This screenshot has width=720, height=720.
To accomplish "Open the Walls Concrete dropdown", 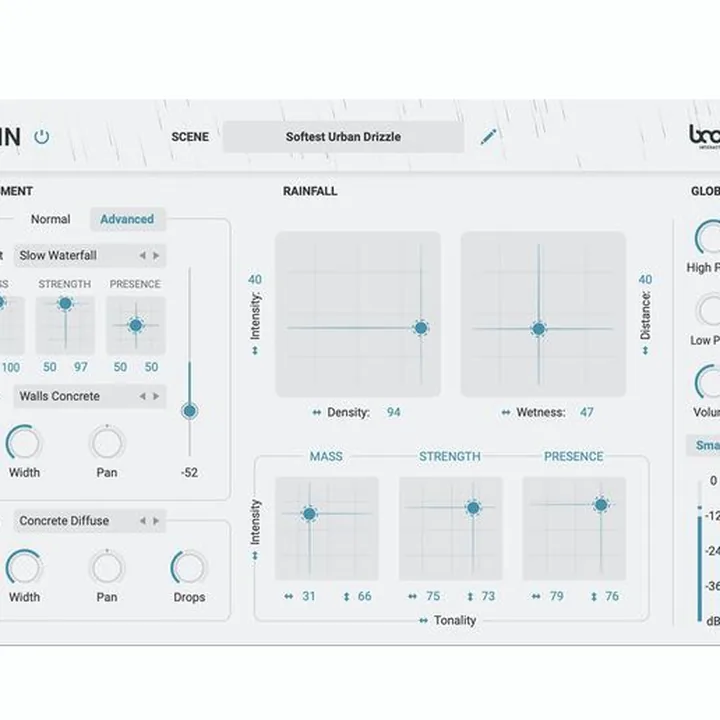I will (x=90, y=396).
